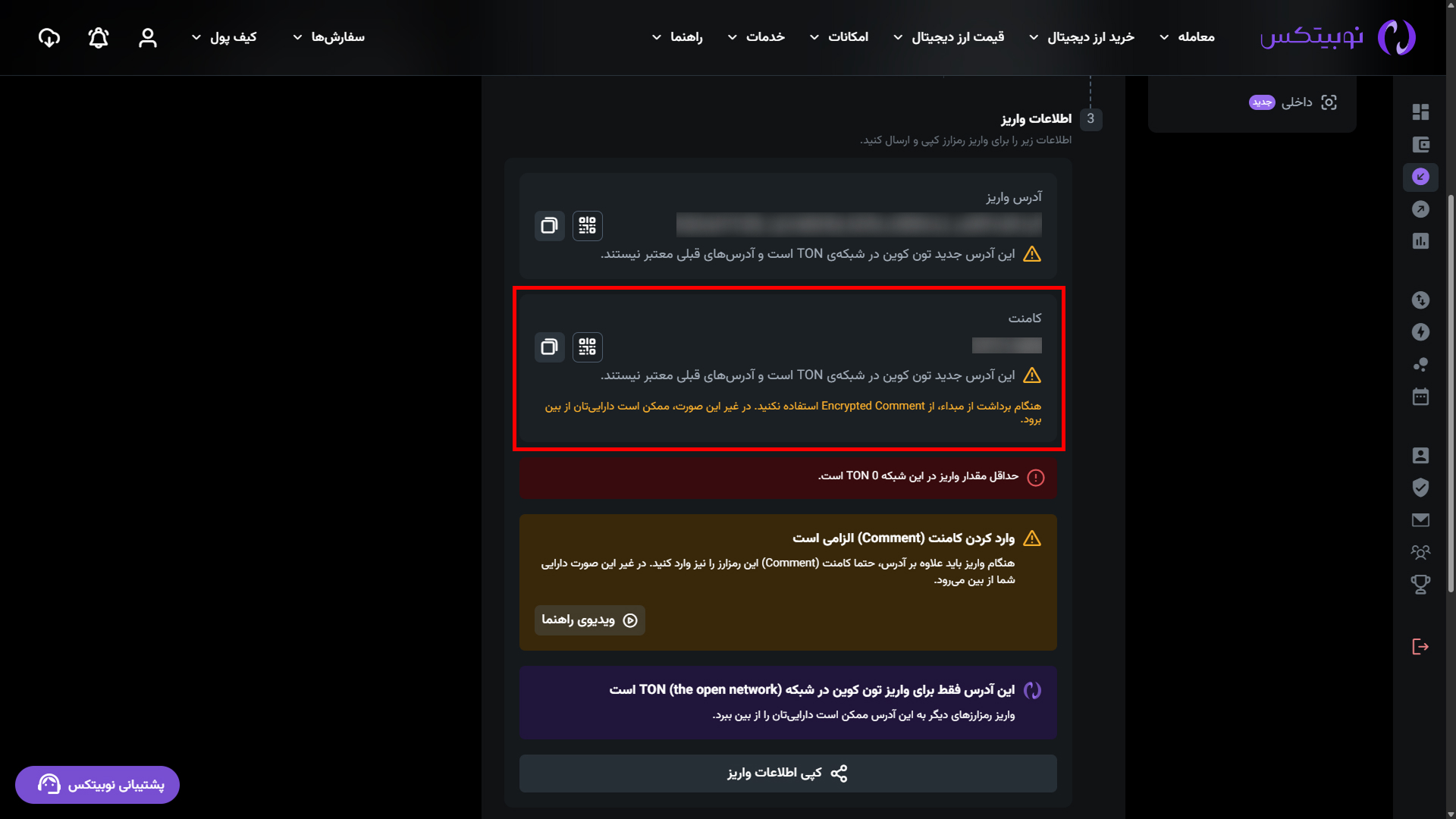
Task: Open the lightning bolt icon in sidebar
Action: click(x=1420, y=332)
